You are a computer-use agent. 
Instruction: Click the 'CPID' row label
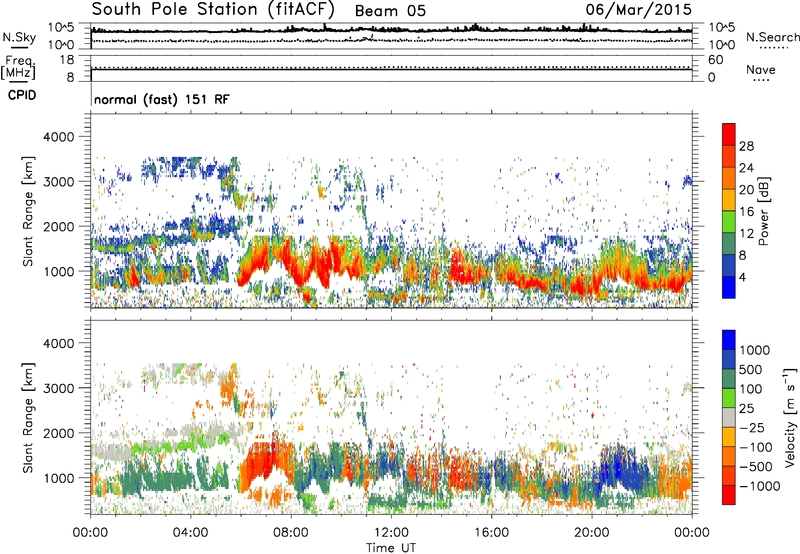(22, 95)
